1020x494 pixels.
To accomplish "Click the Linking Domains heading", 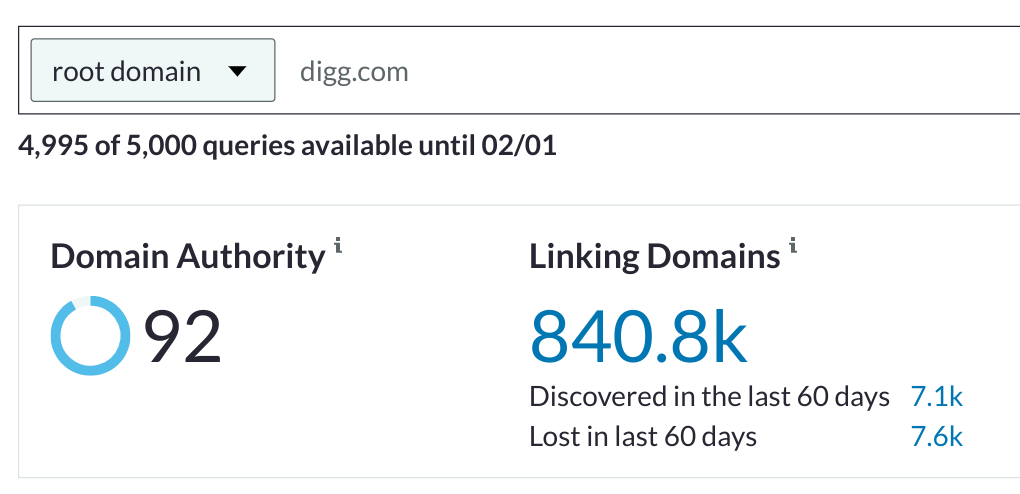I will pos(654,256).
